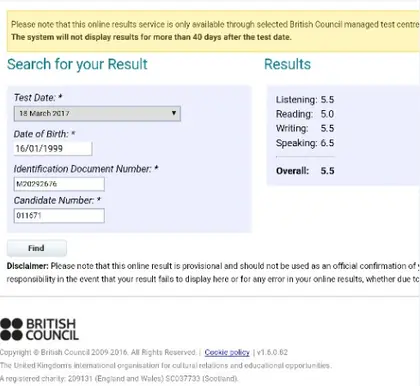Click the 'Results' heading

(x=287, y=64)
